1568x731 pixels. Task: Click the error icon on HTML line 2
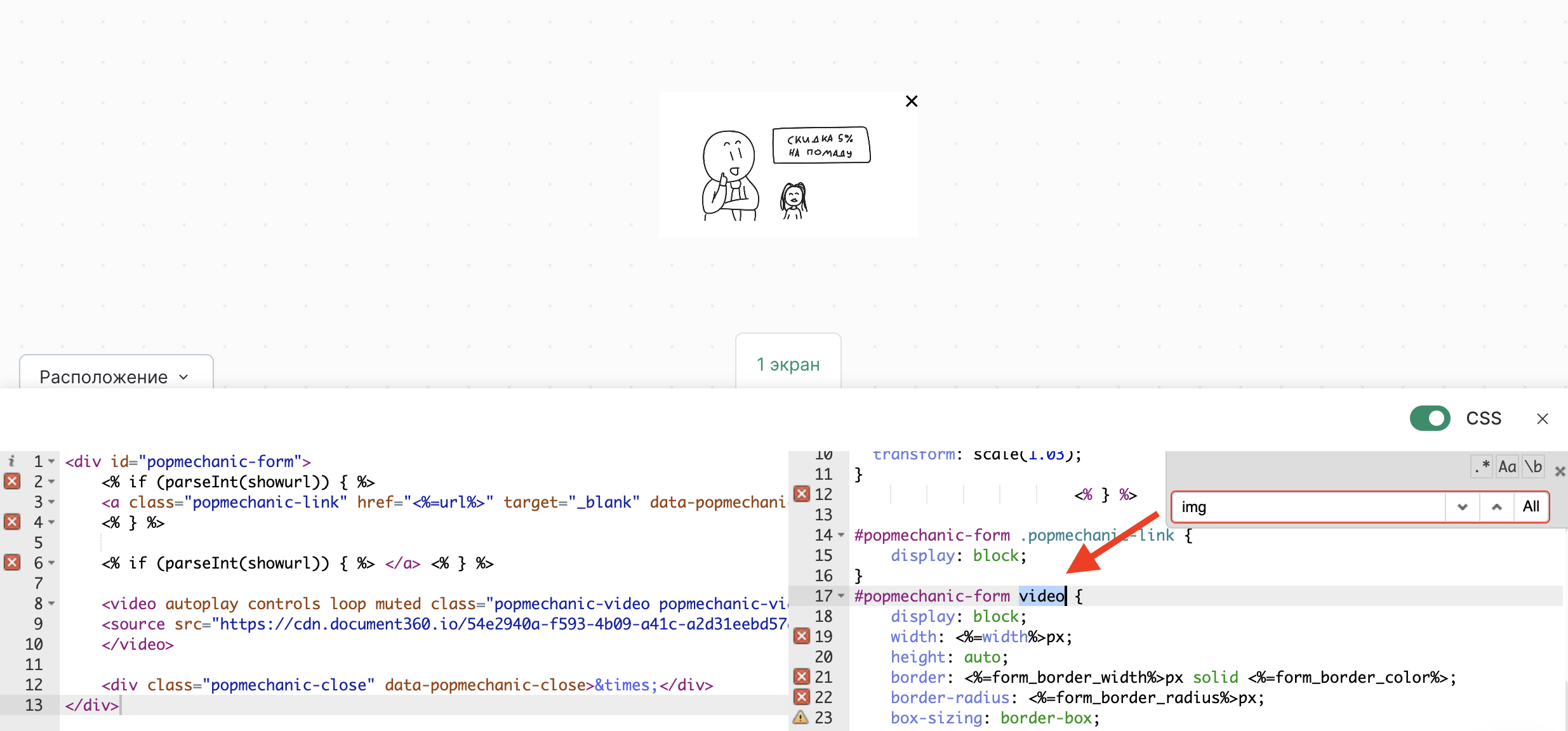[12, 481]
